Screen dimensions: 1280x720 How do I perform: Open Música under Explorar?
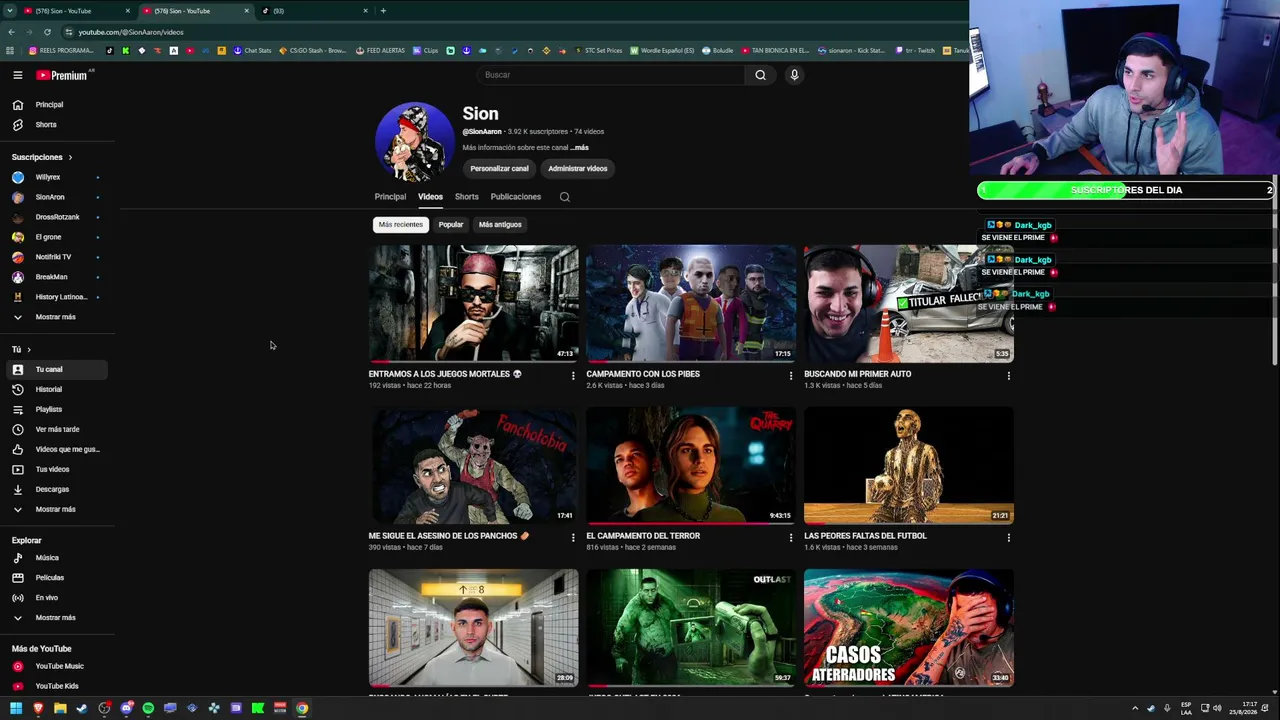56,558
